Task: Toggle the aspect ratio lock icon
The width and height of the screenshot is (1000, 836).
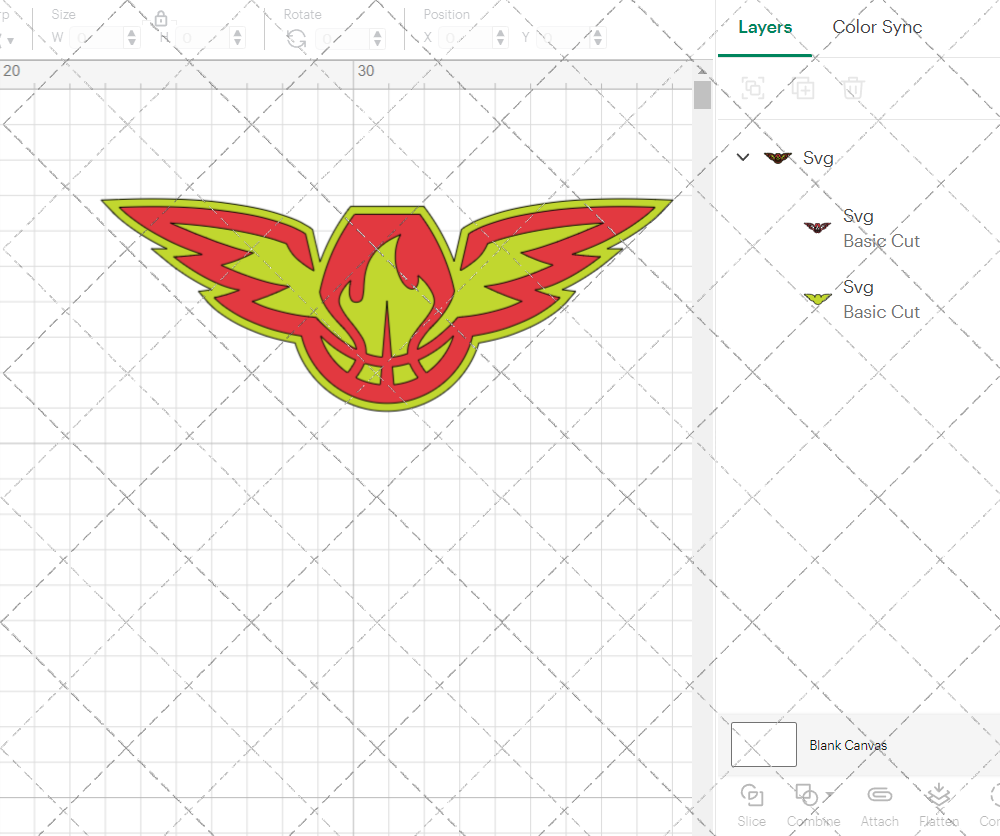Action: coord(161,18)
